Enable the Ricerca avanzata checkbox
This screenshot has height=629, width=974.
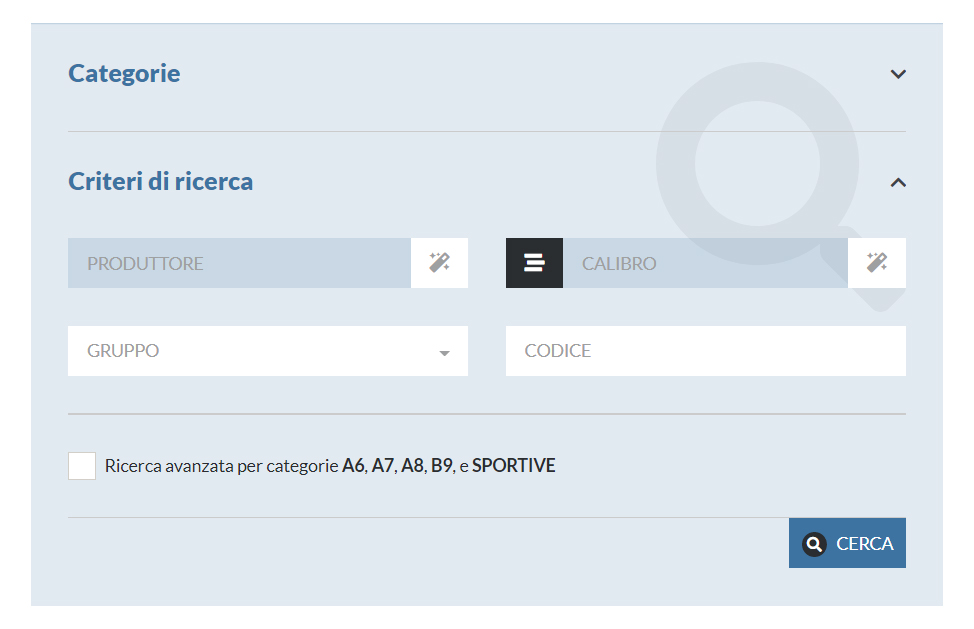coord(82,466)
